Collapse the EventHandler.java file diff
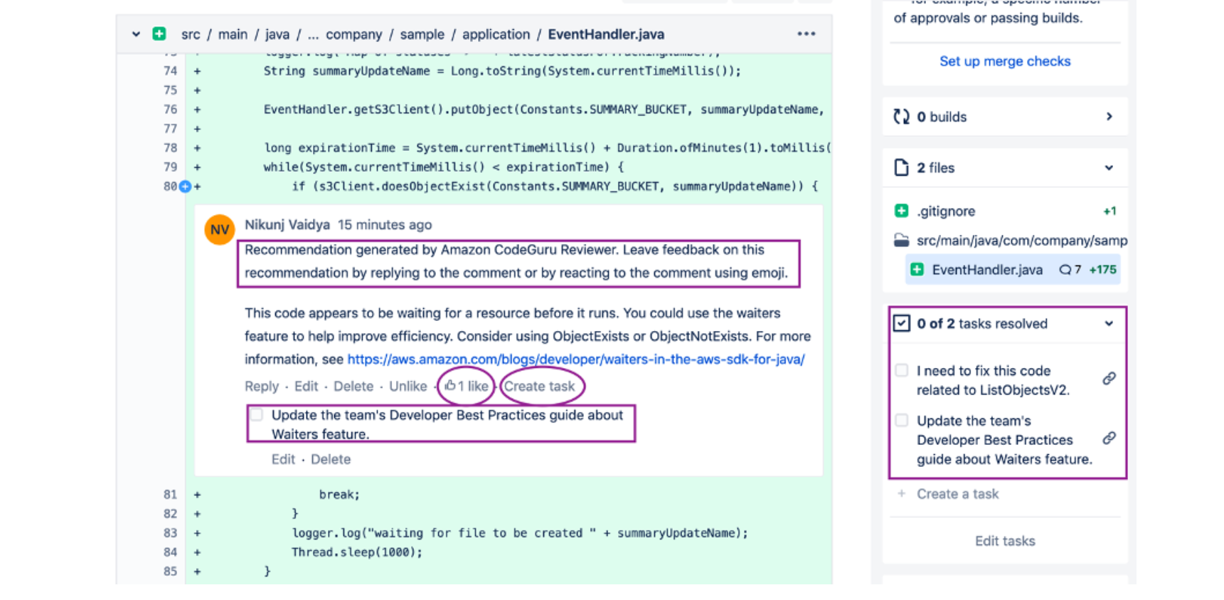The height and width of the screenshot is (600, 1224). [136, 34]
